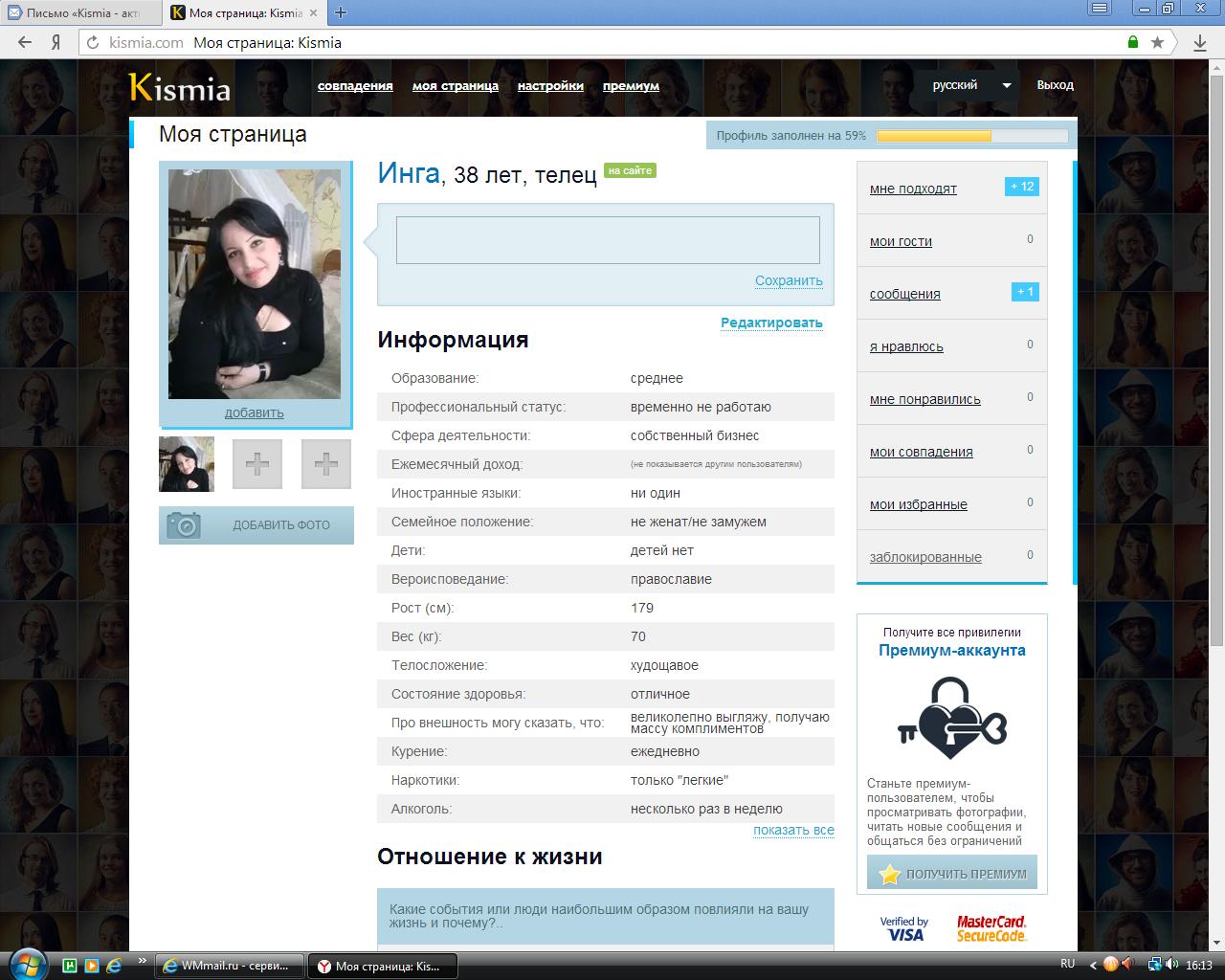Click the page icon in address bar
The image size is (1225, 980).
(x=93, y=42)
